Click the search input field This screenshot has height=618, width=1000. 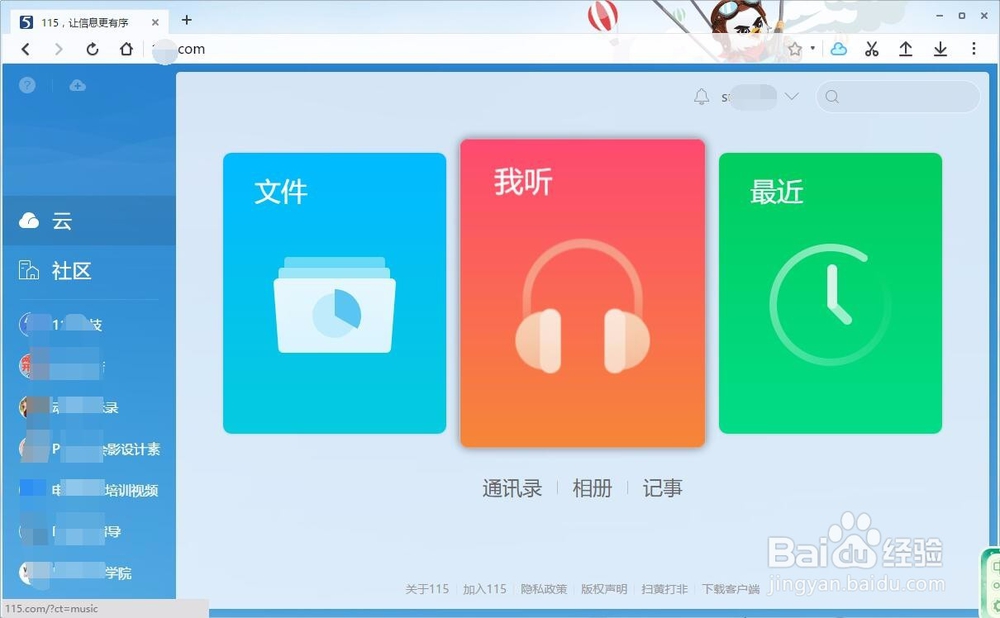click(x=898, y=97)
